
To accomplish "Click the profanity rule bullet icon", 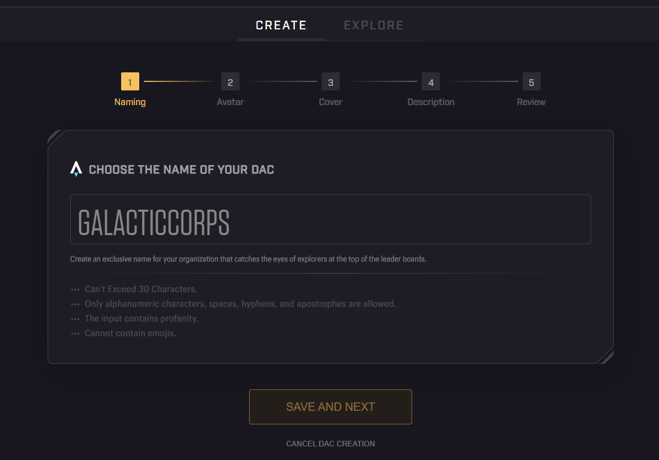I will click(75, 319).
